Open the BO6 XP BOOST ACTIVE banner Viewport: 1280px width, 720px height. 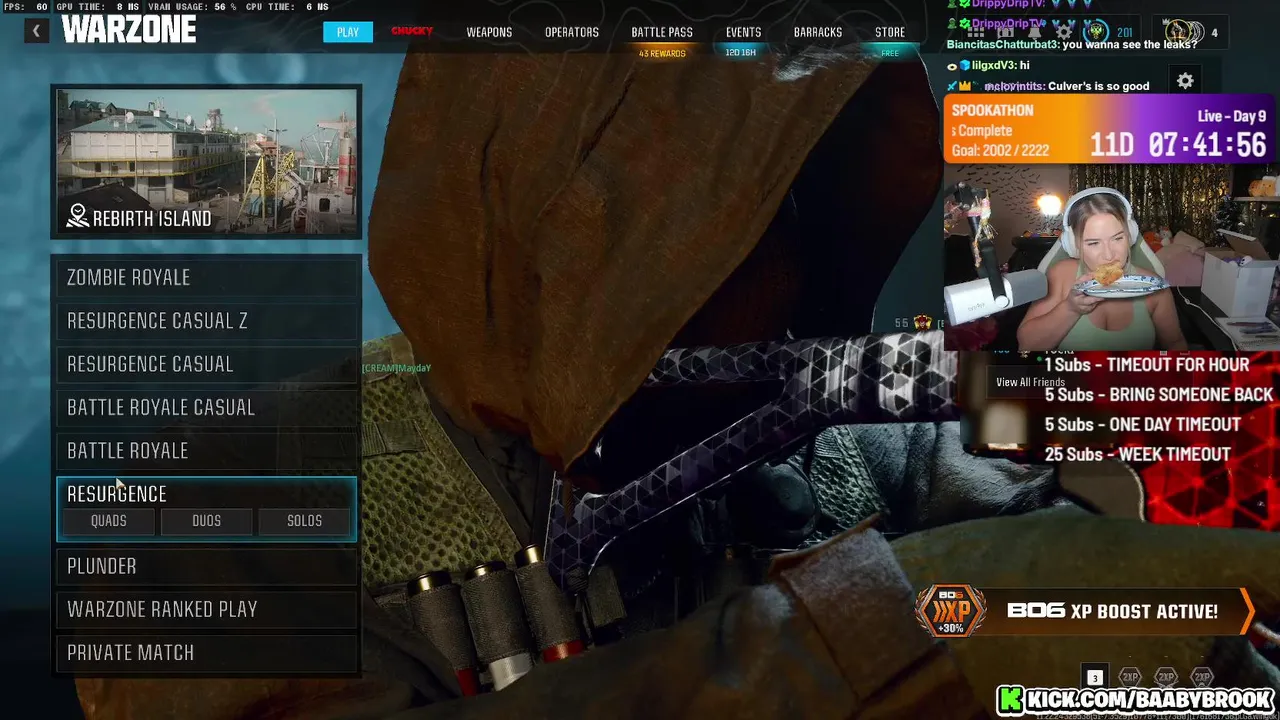[1085, 611]
